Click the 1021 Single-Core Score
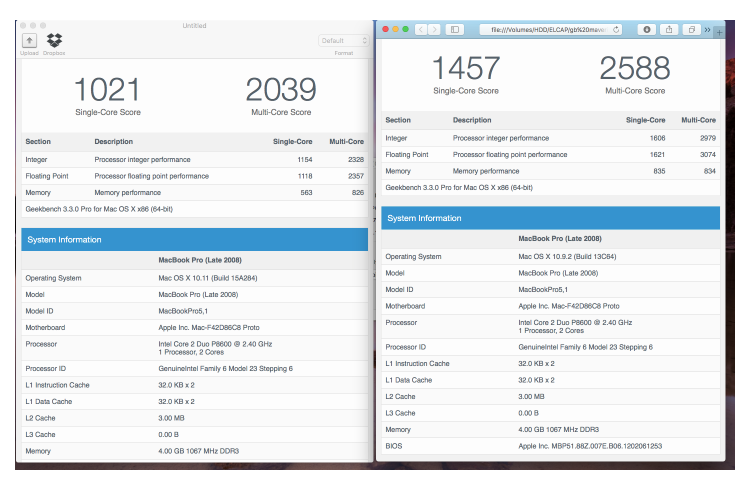The width and height of the screenshot is (748, 481). coord(107,90)
